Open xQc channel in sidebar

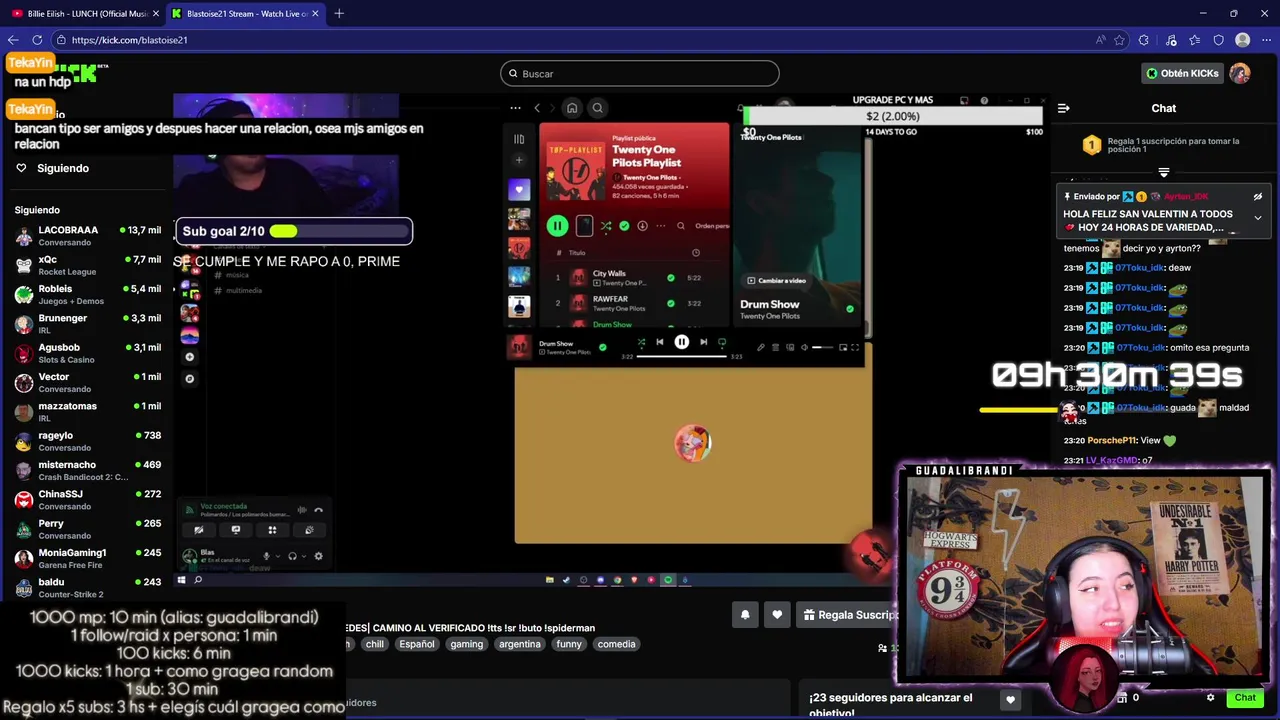click(x=88, y=265)
